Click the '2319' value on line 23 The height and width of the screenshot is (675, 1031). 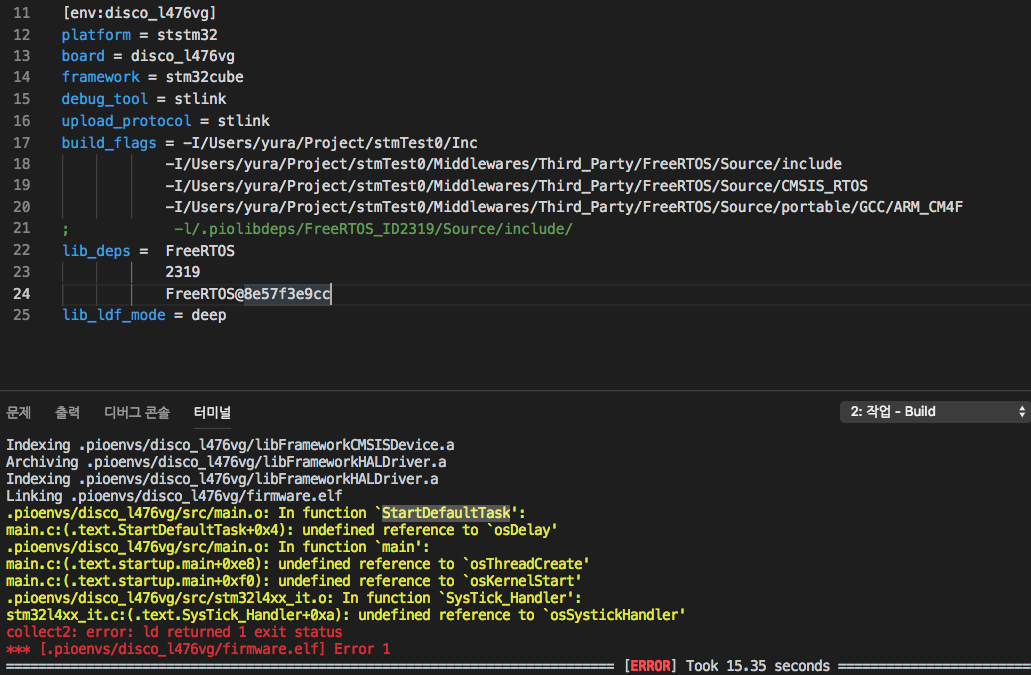click(183, 272)
